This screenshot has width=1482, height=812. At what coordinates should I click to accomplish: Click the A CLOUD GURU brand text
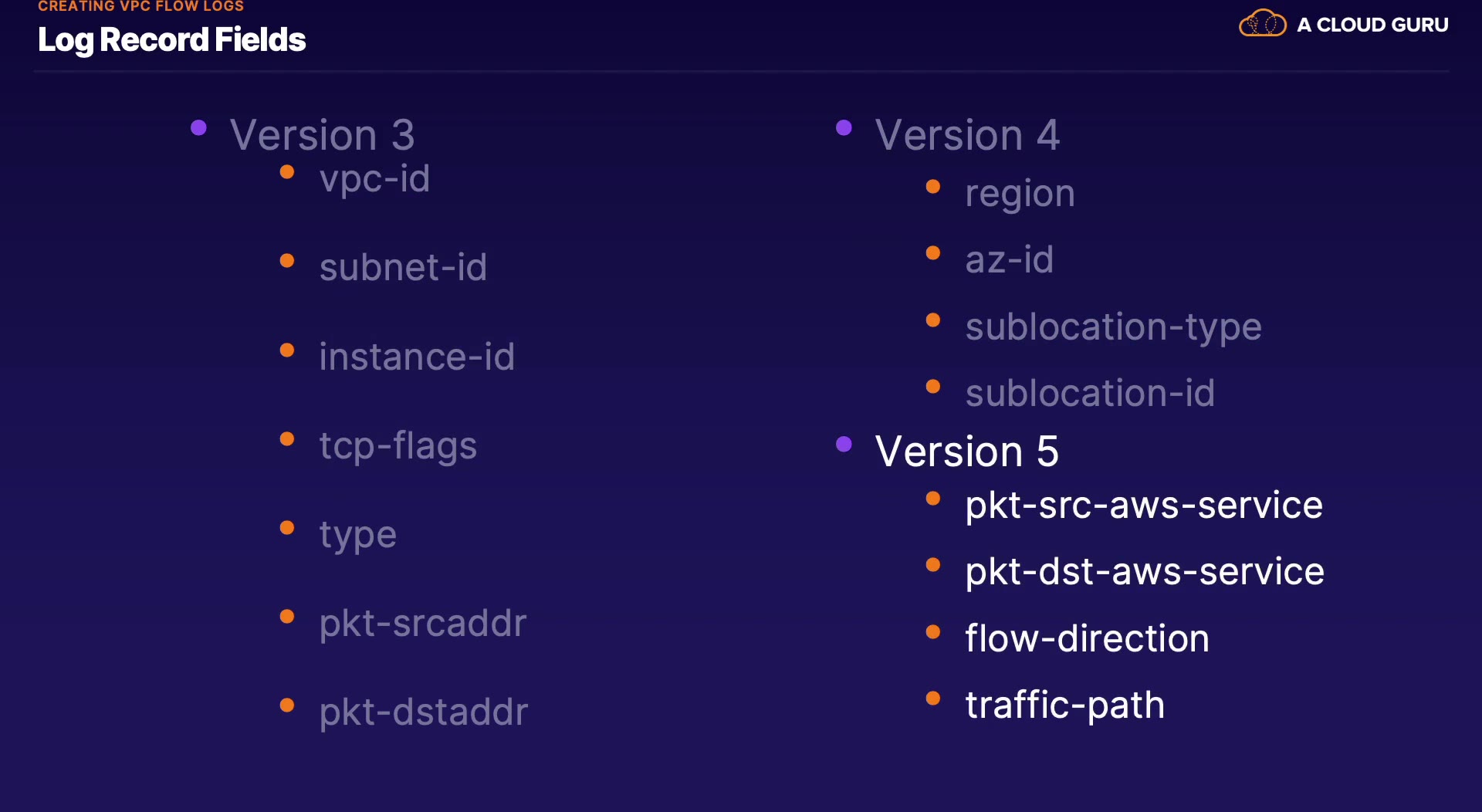point(1372,25)
